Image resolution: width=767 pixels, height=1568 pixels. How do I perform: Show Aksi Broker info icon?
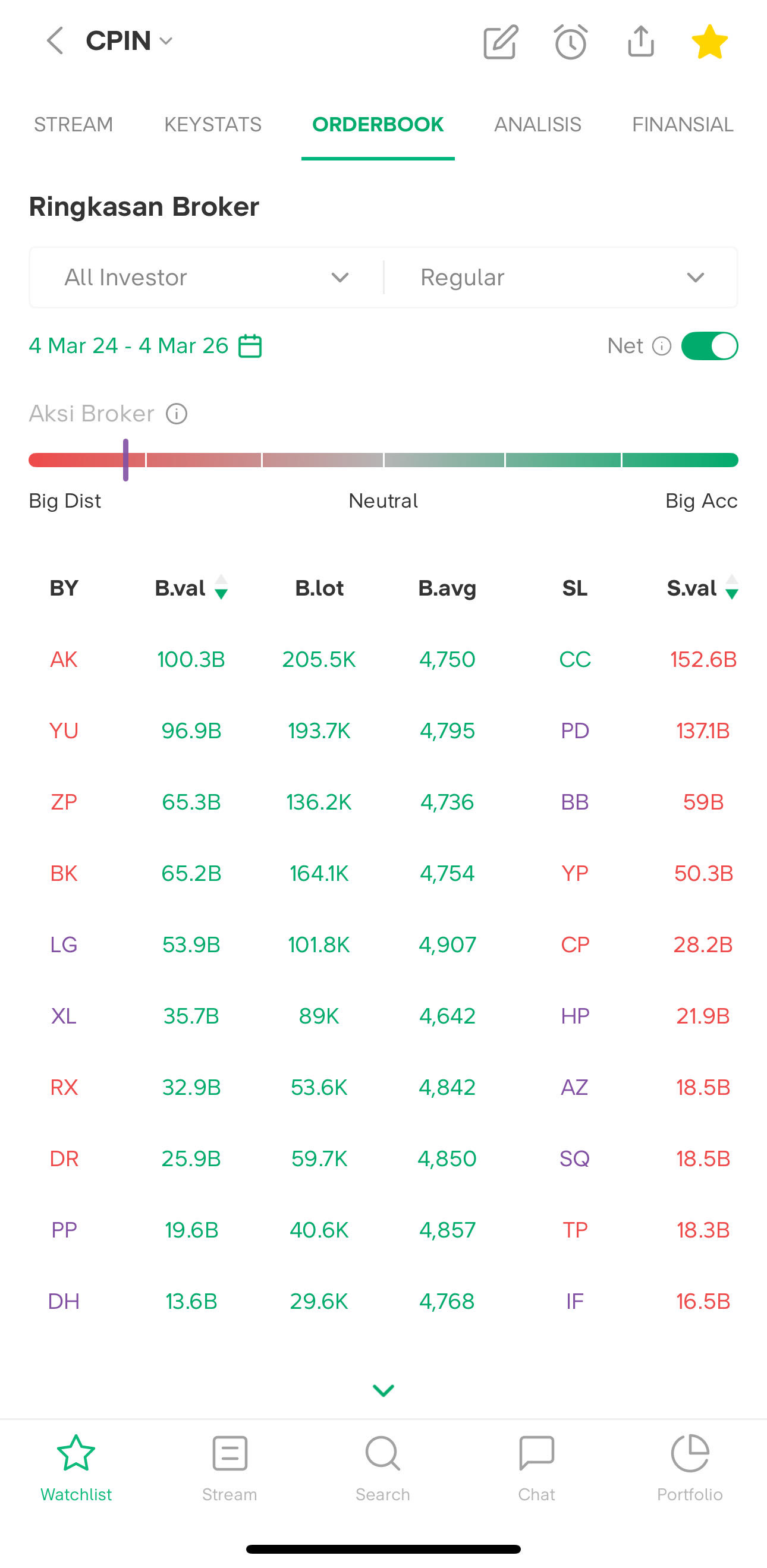tap(177, 414)
